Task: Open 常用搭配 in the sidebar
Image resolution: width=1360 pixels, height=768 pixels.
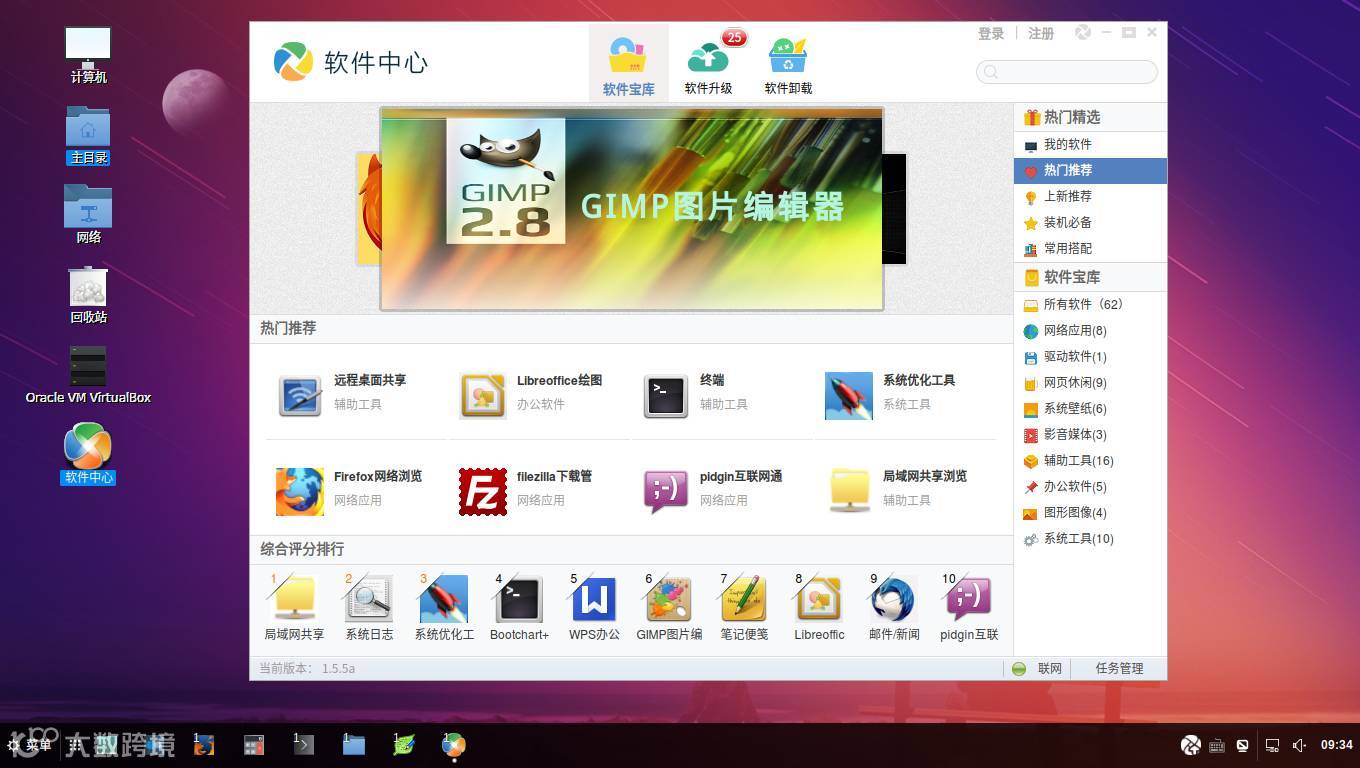Action: click(1090, 249)
